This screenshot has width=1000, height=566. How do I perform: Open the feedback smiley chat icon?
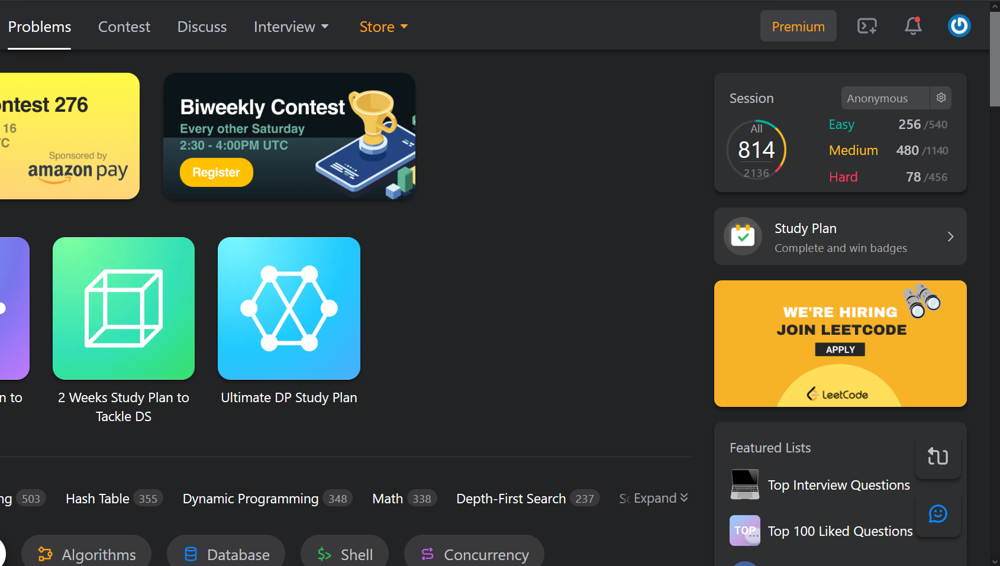coord(938,514)
